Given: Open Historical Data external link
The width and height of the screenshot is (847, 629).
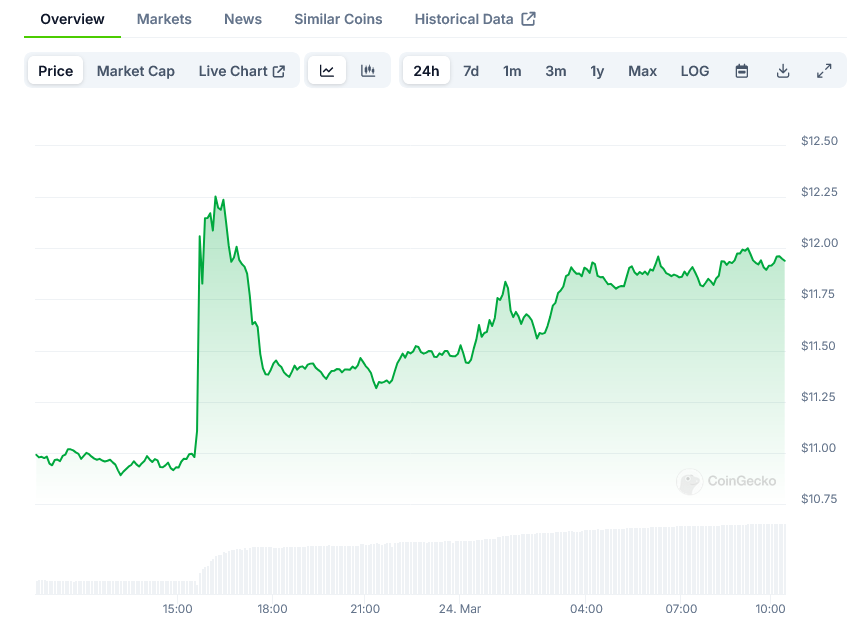Looking at the screenshot, I should pos(475,19).
